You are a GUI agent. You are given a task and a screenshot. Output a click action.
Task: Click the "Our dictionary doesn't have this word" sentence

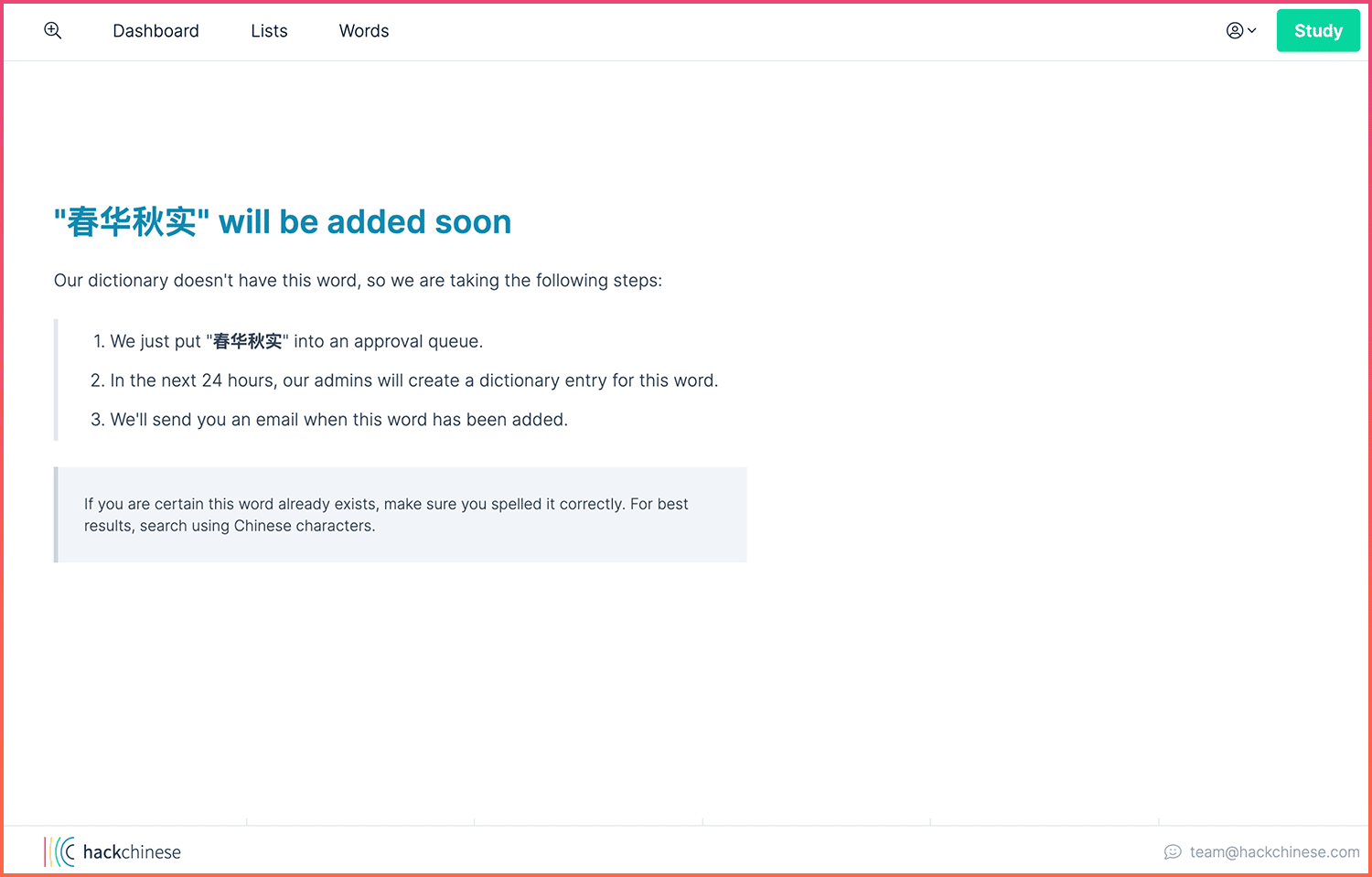(357, 281)
